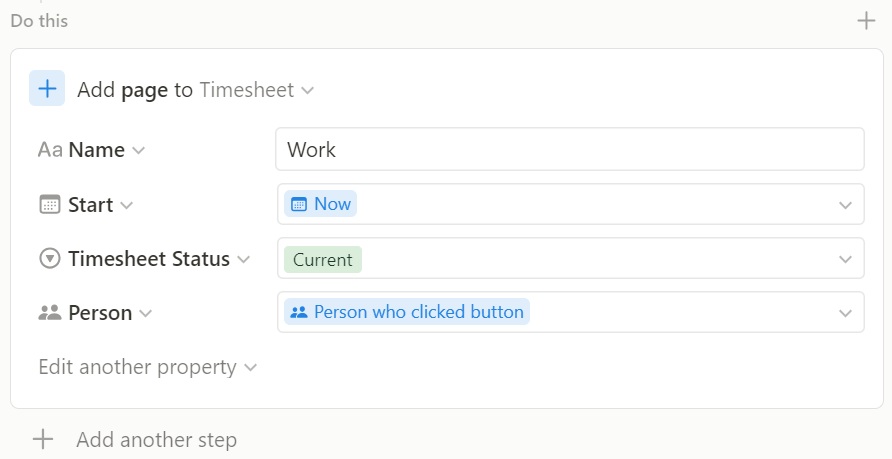
Task: Click the plus icon beside Do this
Action: pos(866,21)
